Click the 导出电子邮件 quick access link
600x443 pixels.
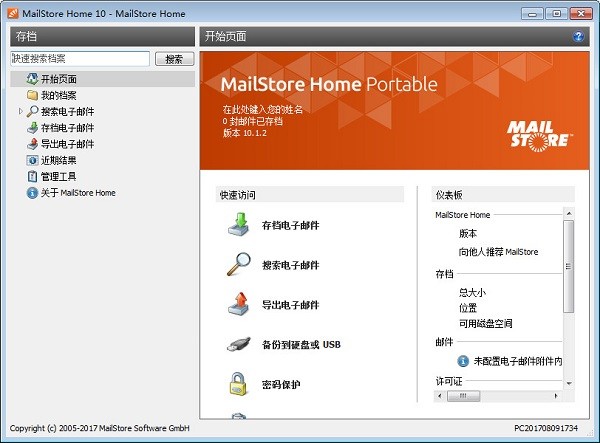click(290, 305)
